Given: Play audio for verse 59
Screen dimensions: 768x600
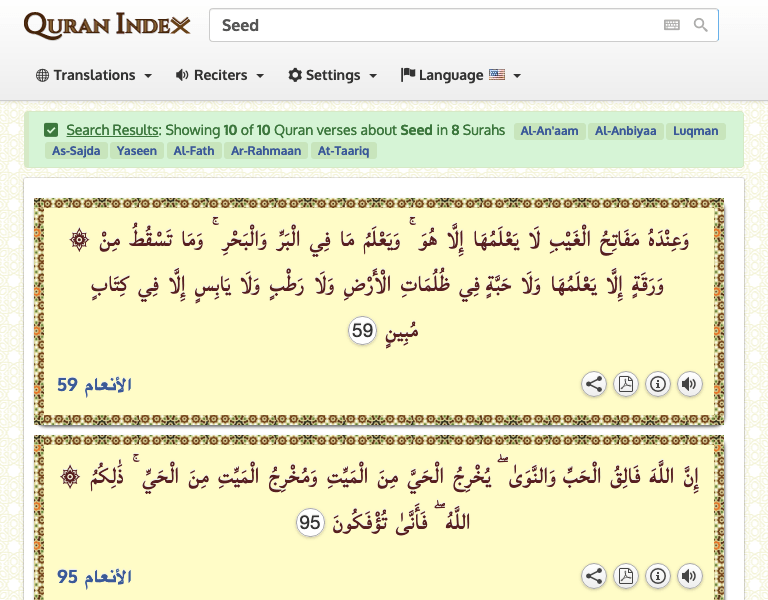Looking at the screenshot, I should coord(690,384).
